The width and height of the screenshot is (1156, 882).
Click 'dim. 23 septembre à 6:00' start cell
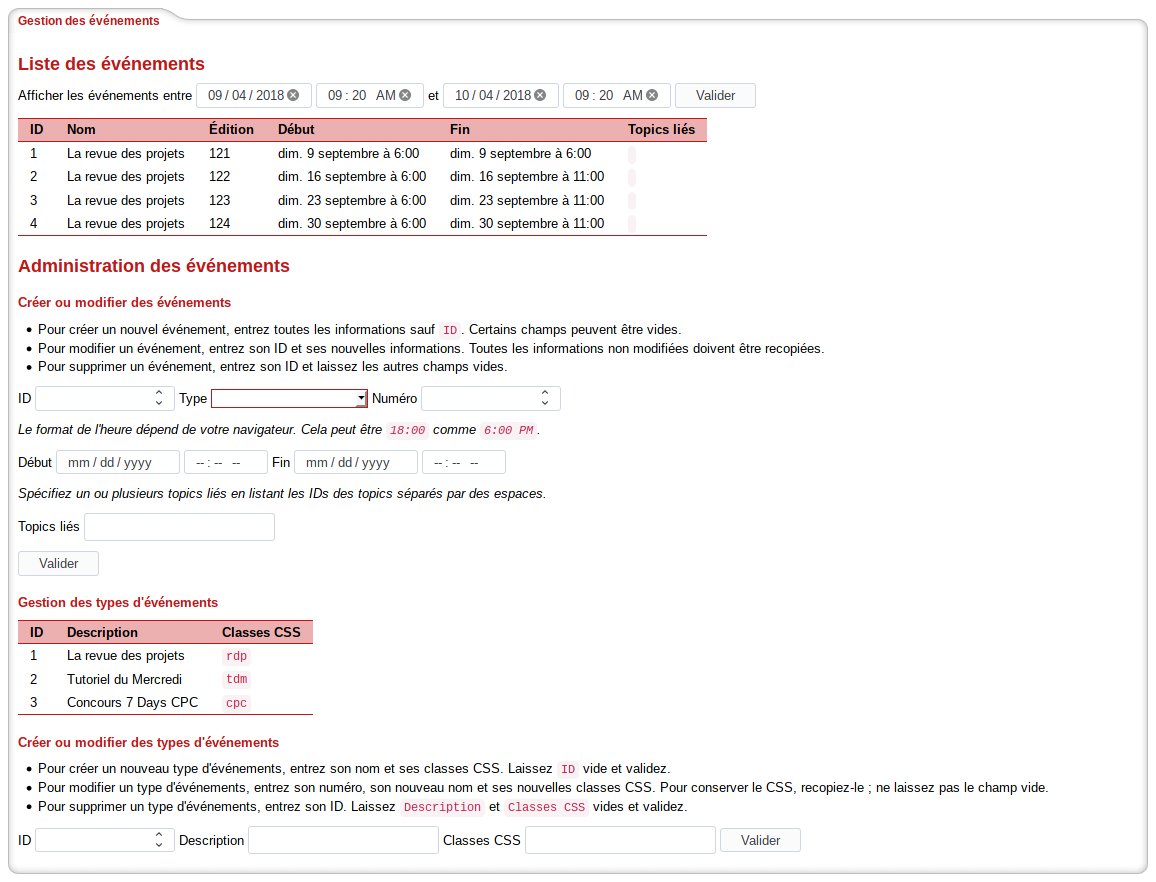coord(352,201)
